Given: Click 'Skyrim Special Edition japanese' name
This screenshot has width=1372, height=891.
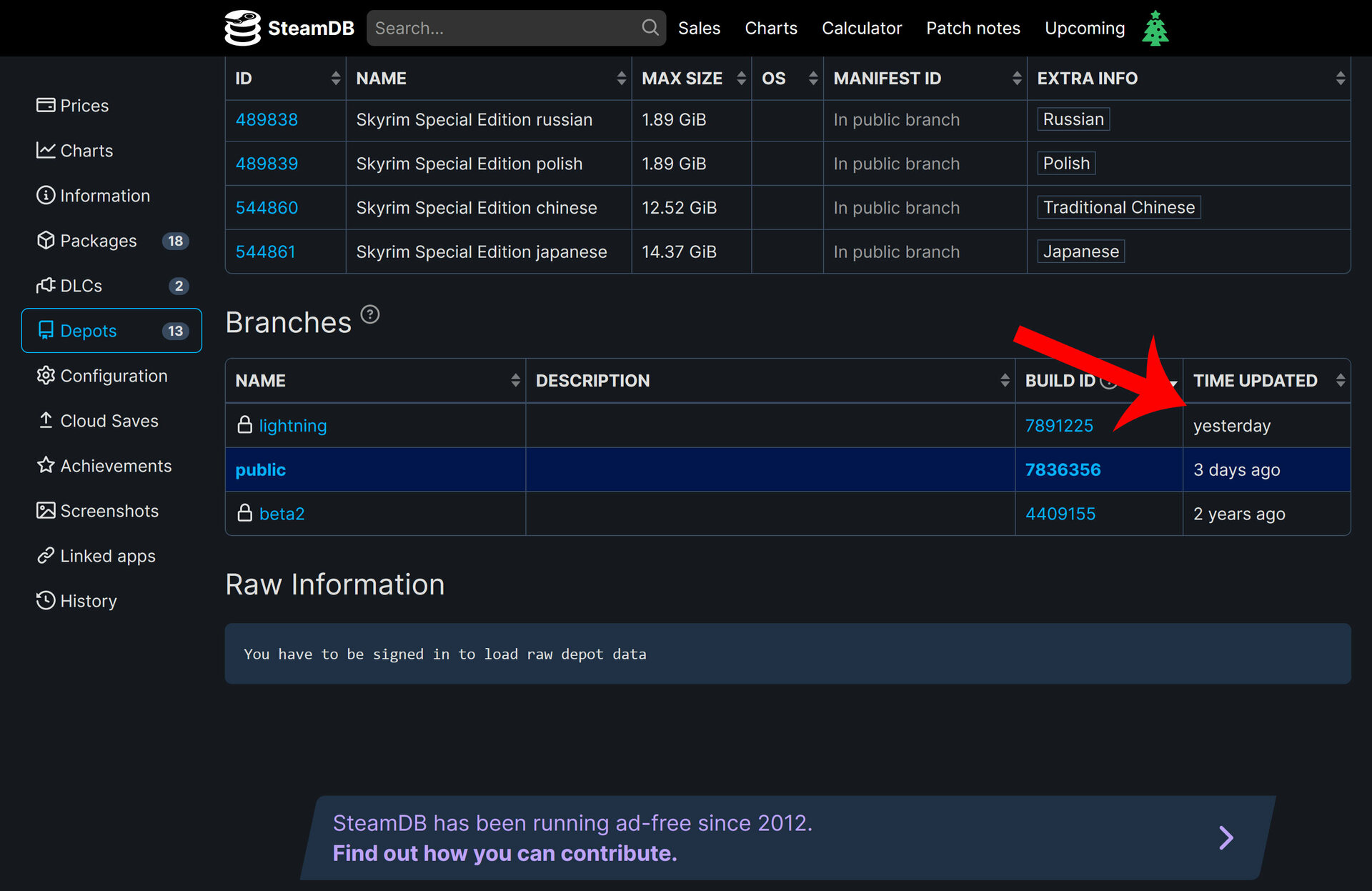Looking at the screenshot, I should 481,252.
